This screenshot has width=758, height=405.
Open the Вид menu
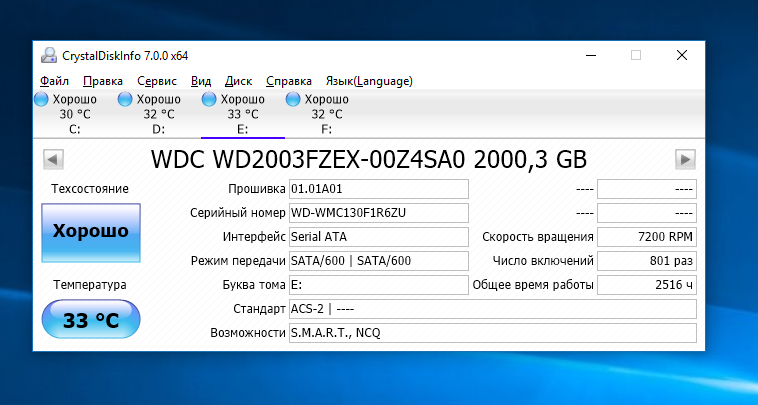coord(201,81)
